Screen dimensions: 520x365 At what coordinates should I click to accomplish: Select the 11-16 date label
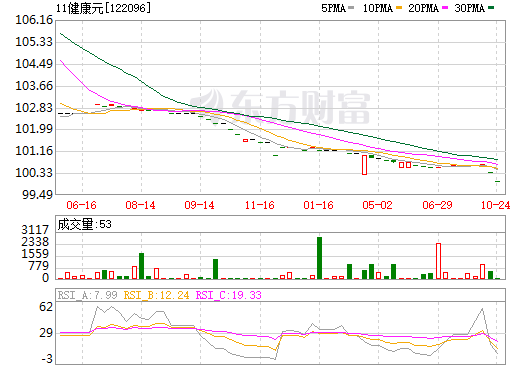pyautogui.click(x=260, y=205)
